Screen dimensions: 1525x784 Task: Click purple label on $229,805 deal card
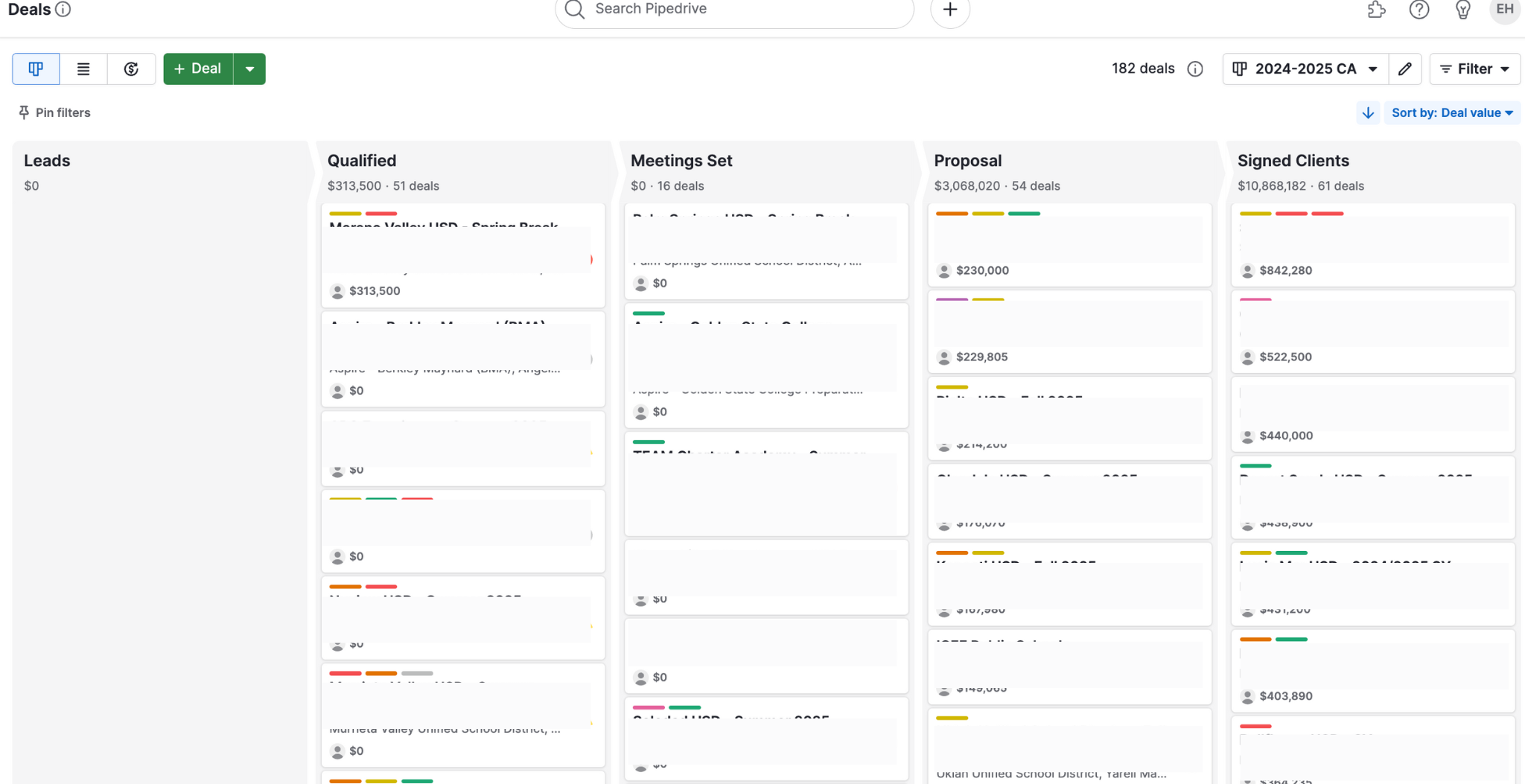coord(952,299)
